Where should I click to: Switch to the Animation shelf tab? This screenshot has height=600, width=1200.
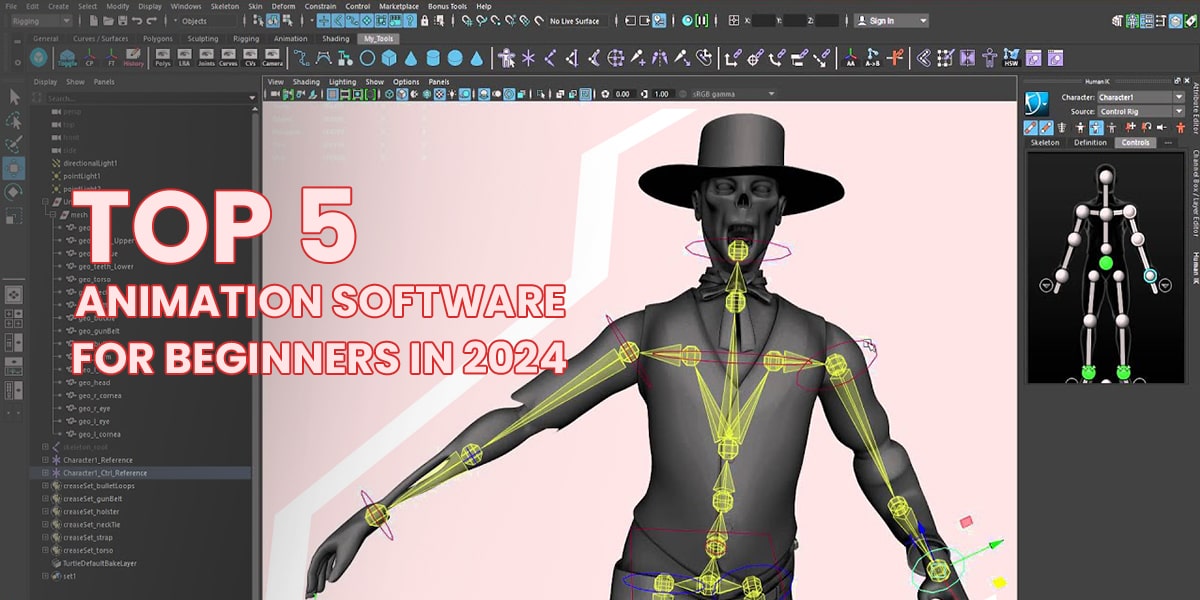[291, 39]
